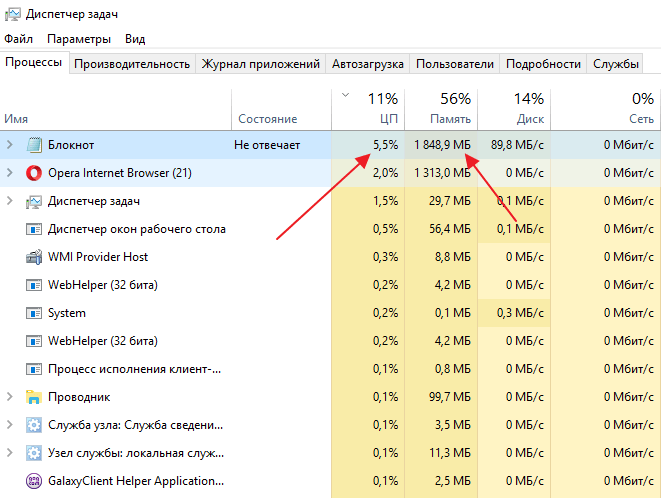This screenshot has height=498, width=661.
Task: Open the Параметры menu
Action: tap(78, 39)
